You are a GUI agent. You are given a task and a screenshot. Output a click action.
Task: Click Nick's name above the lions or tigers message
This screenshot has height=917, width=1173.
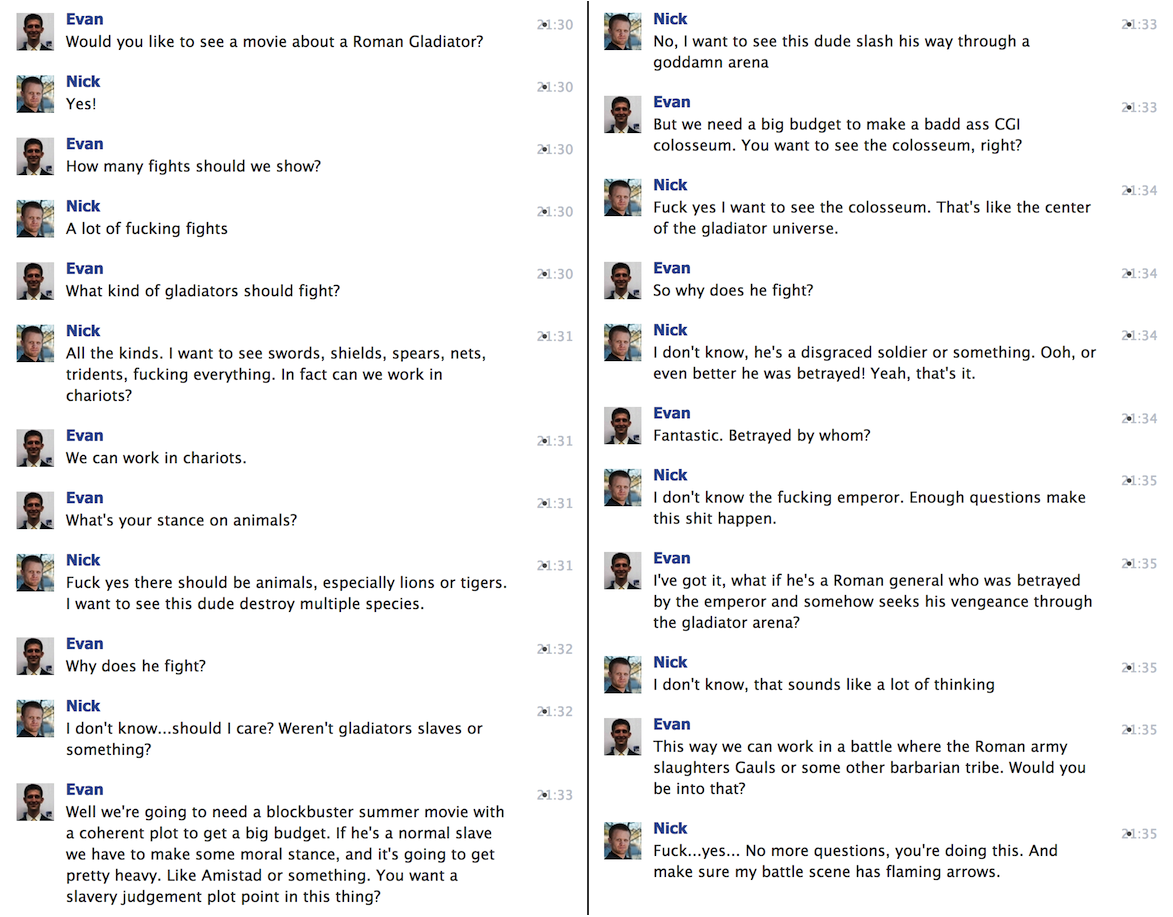click(x=83, y=560)
